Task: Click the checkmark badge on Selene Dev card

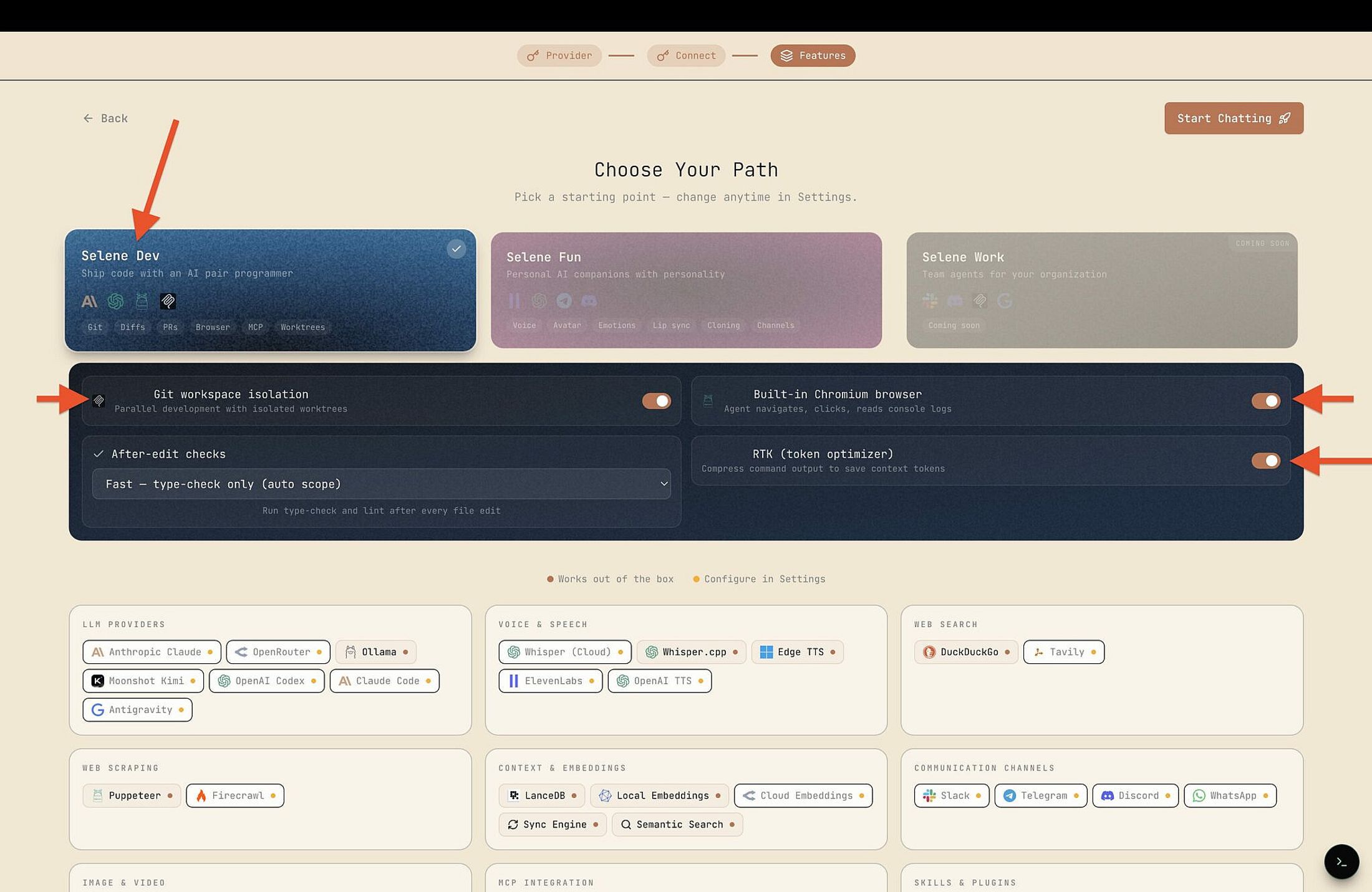Action: pyautogui.click(x=457, y=249)
